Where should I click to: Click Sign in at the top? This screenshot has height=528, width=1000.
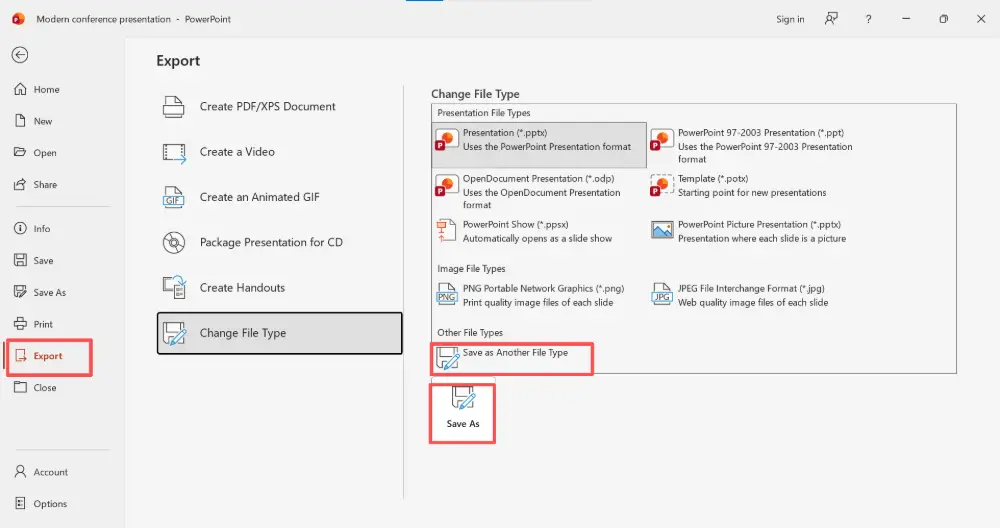790,19
